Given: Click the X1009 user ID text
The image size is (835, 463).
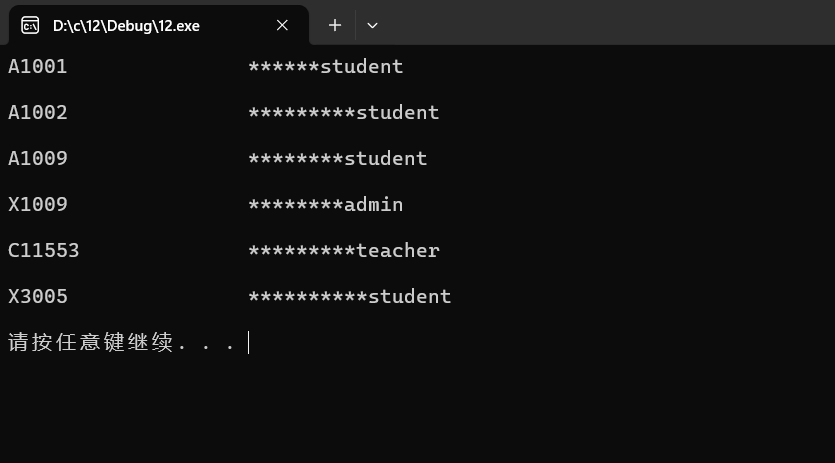Looking at the screenshot, I should coord(37,205).
